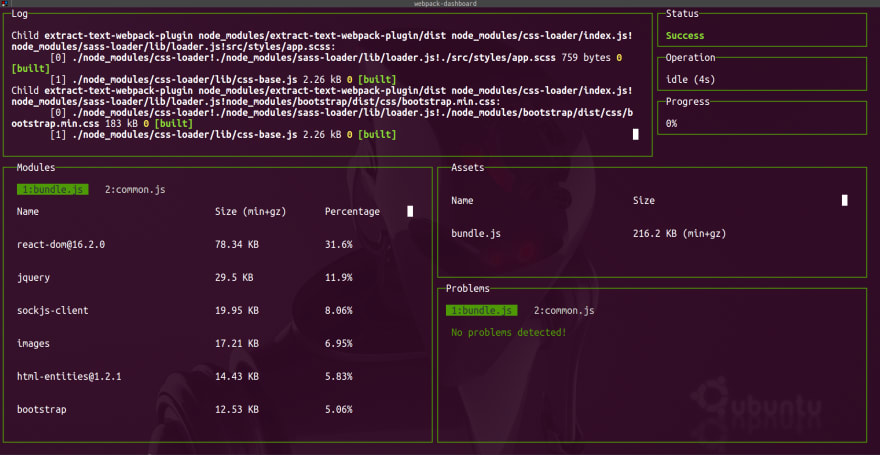880x455 pixels.
Task: Select the bundle.js asset row name
Action: click(476, 233)
